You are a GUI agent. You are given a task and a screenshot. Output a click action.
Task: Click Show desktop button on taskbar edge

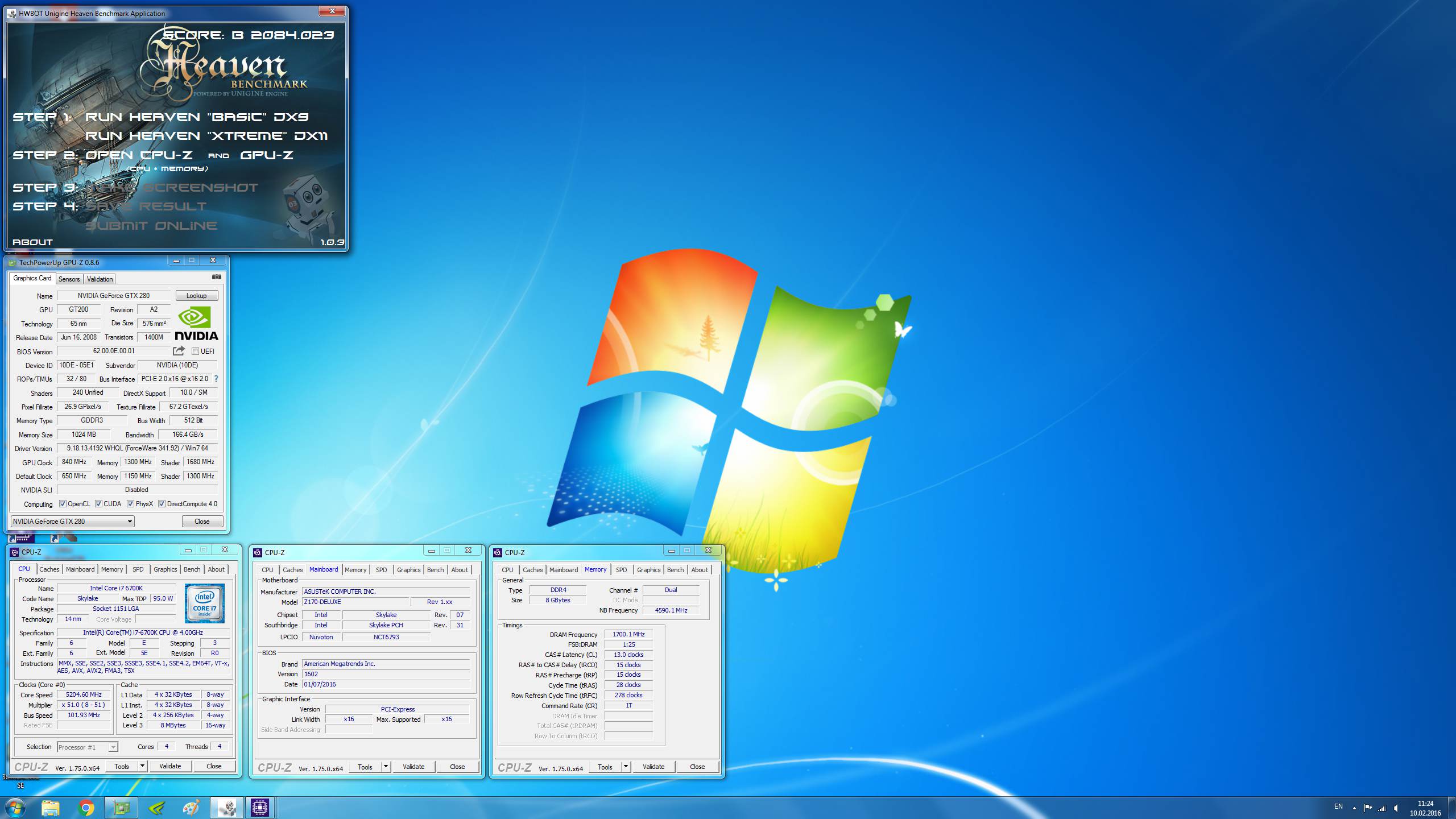click(1452, 808)
